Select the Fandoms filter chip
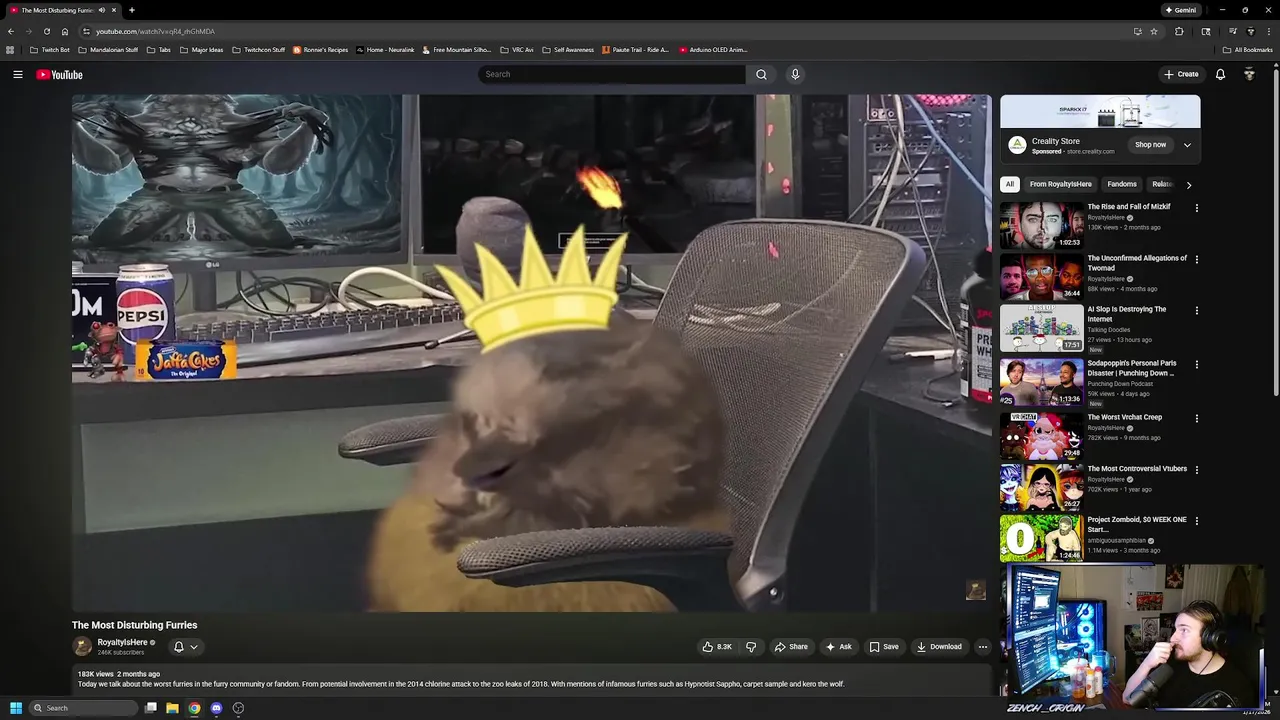 pyautogui.click(x=1122, y=184)
